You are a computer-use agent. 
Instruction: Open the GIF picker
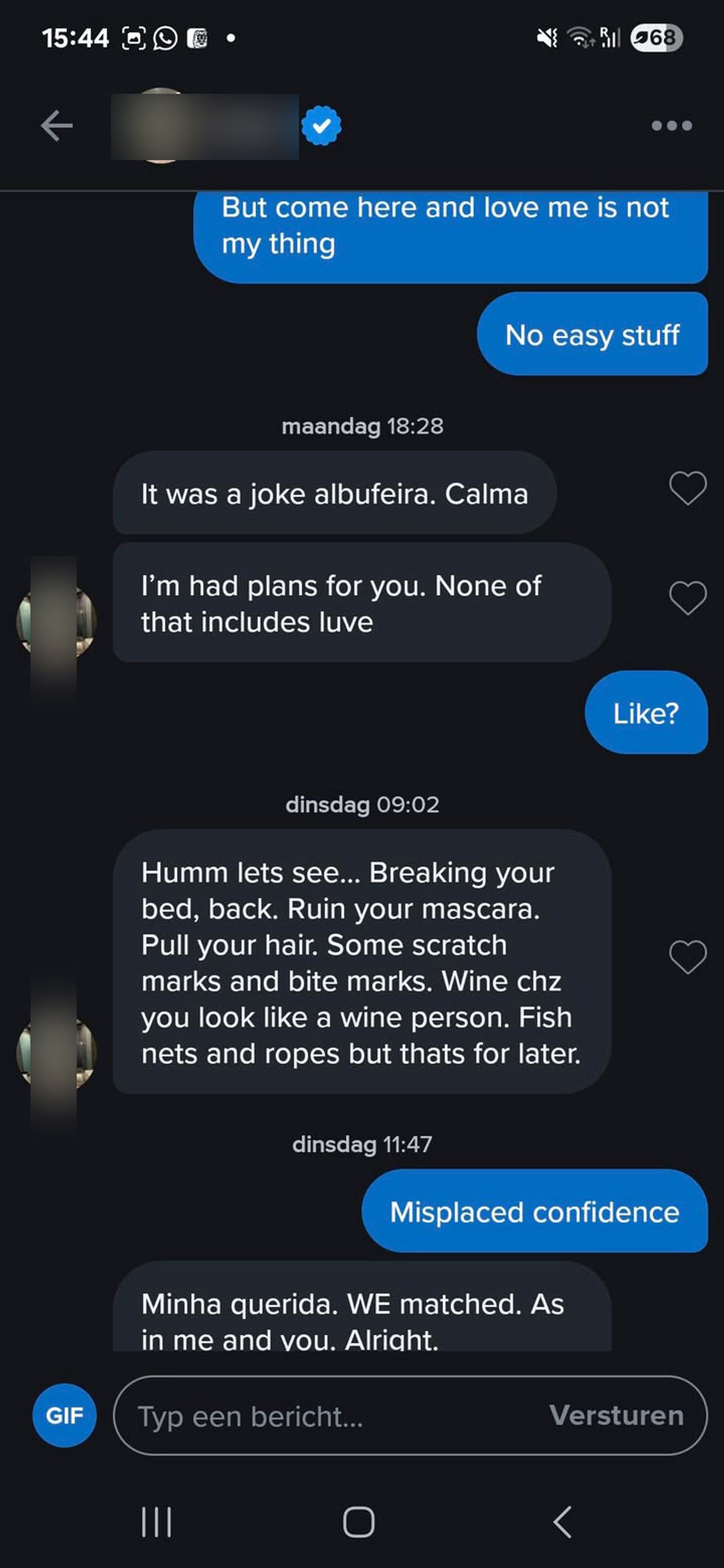[65, 1415]
